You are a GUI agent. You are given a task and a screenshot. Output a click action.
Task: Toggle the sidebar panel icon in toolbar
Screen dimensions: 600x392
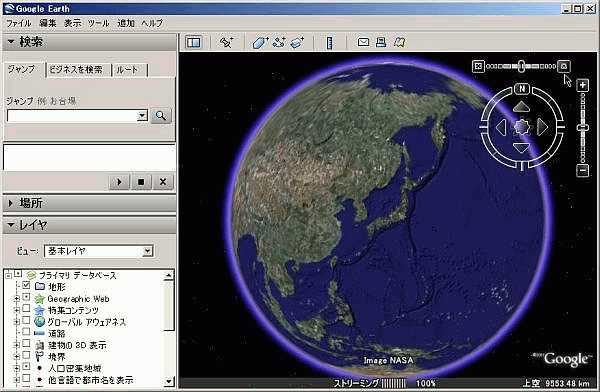(193, 42)
